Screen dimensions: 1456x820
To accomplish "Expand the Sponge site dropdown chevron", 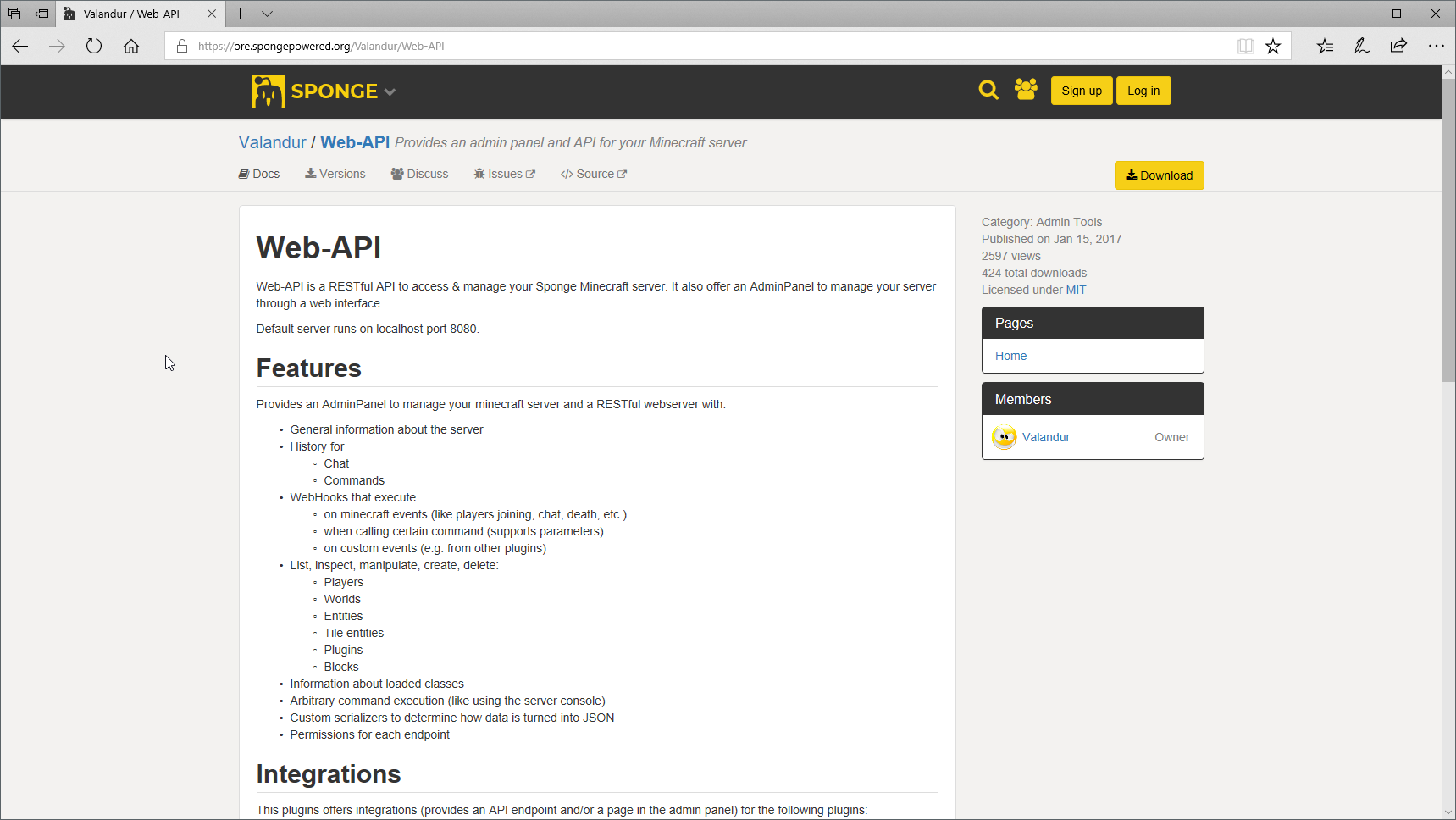I will tap(390, 91).
